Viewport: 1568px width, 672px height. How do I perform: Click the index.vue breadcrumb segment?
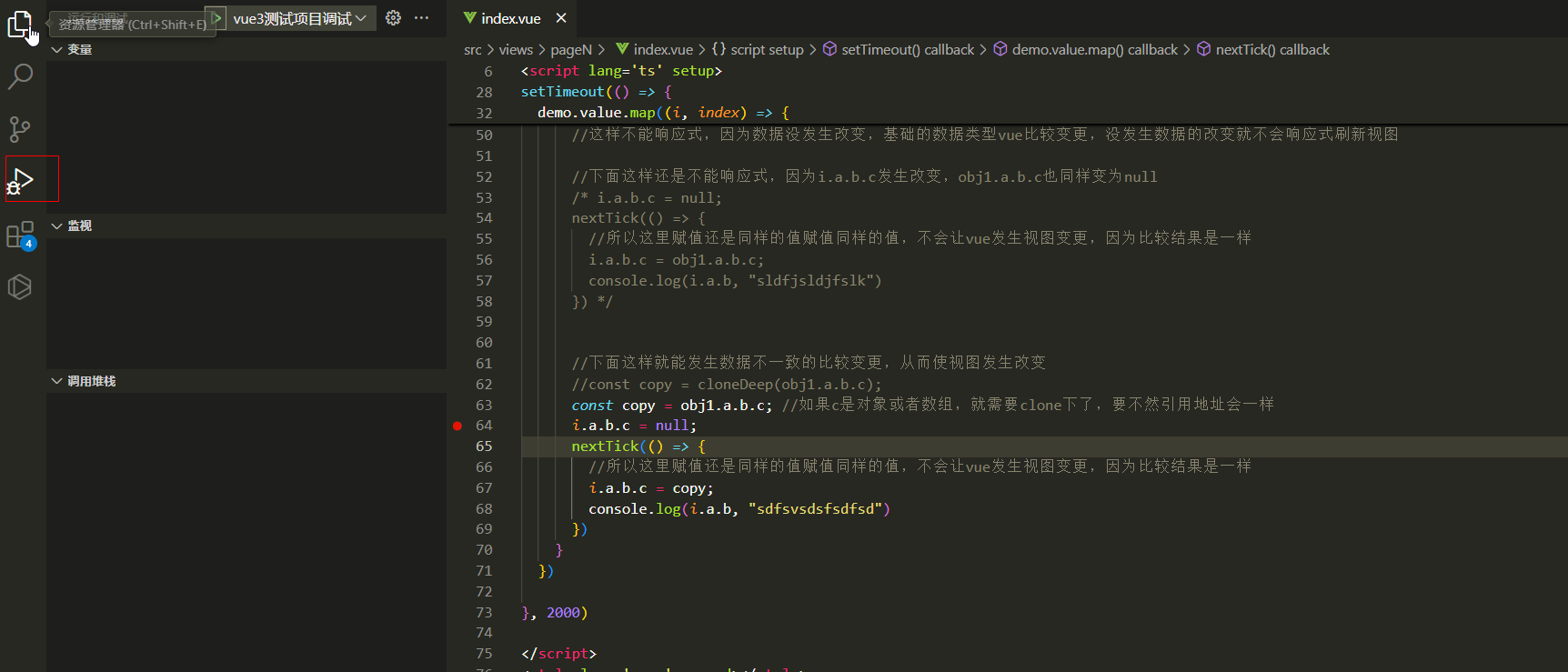pos(663,50)
